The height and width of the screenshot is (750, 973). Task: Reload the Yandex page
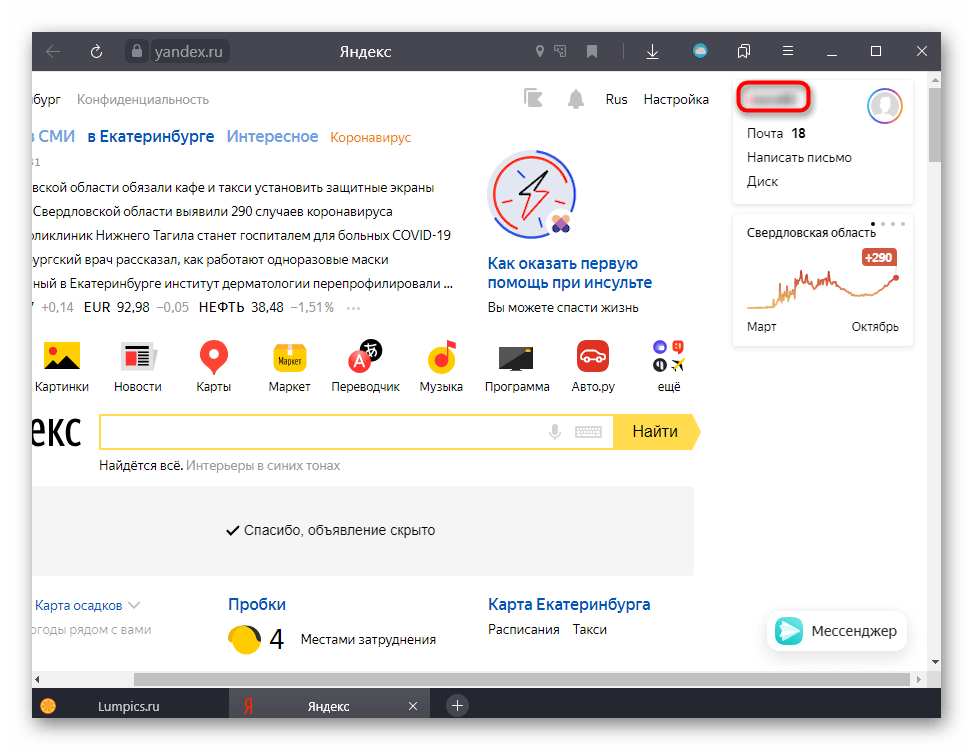pyautogui.click(x=96, y=51)
